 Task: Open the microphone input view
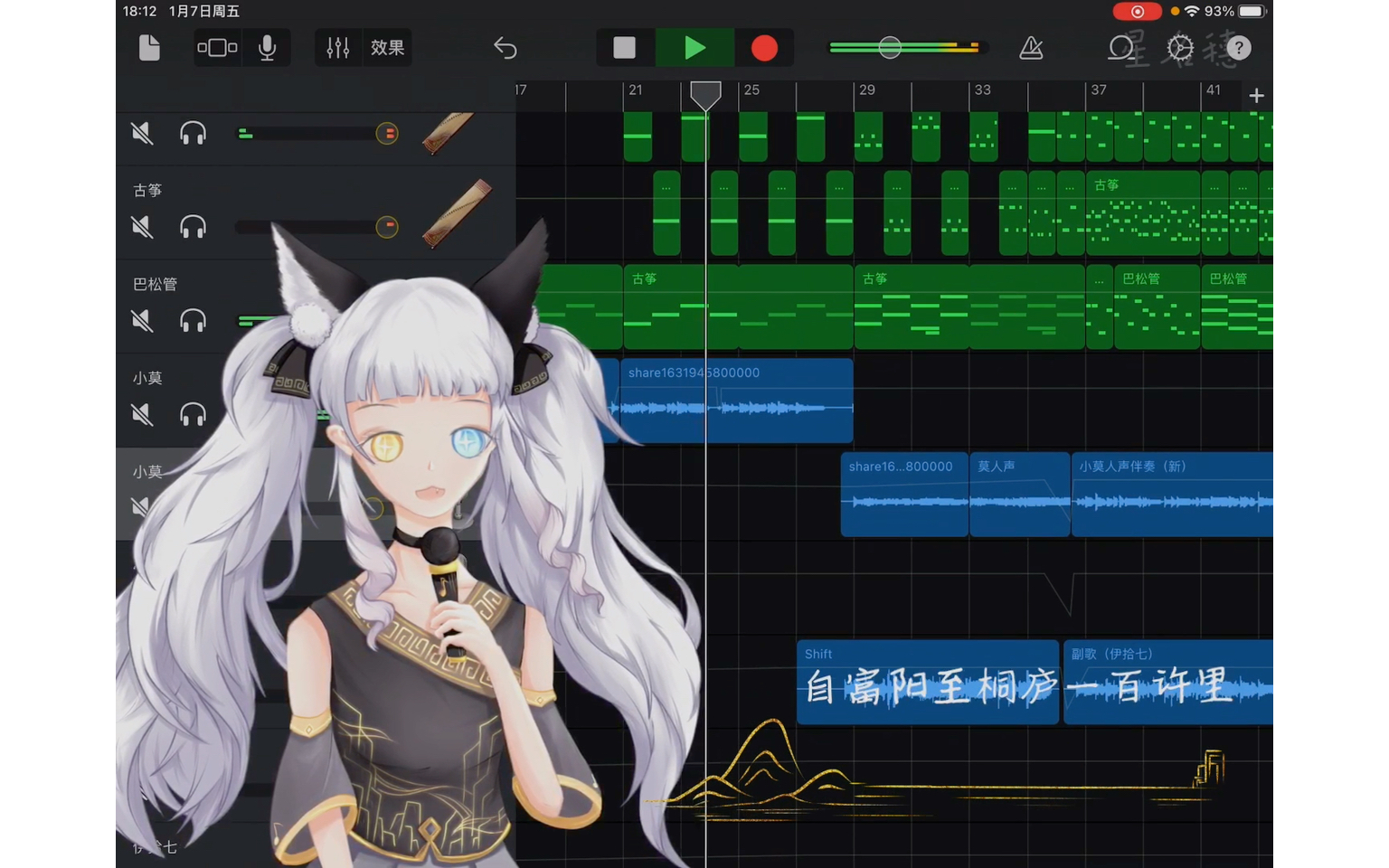point(267,48)
